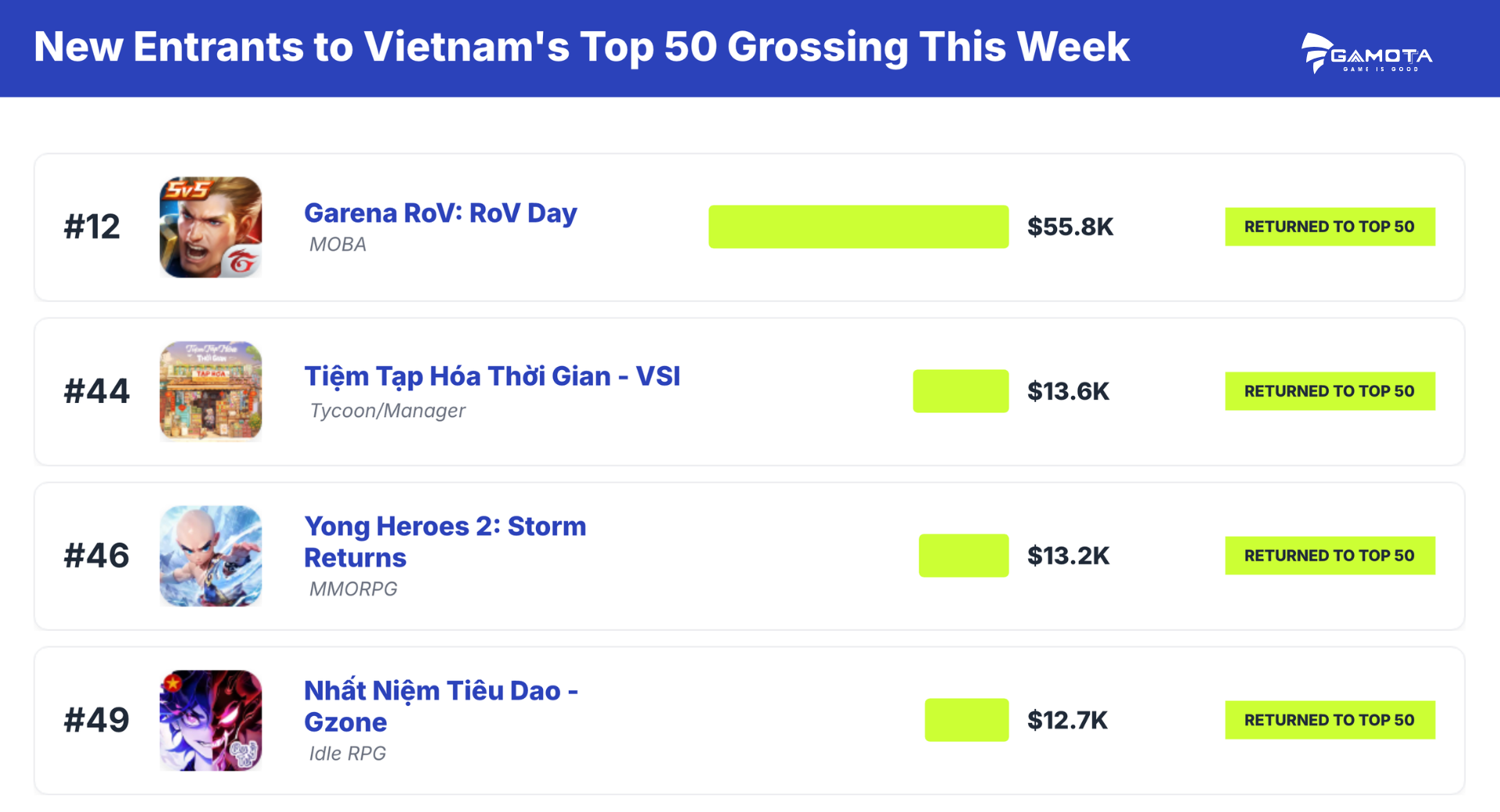Click Nhất Niệm Tiêu Dao - Gzone title
The image size is (1500, 812).
click(441, 706)
